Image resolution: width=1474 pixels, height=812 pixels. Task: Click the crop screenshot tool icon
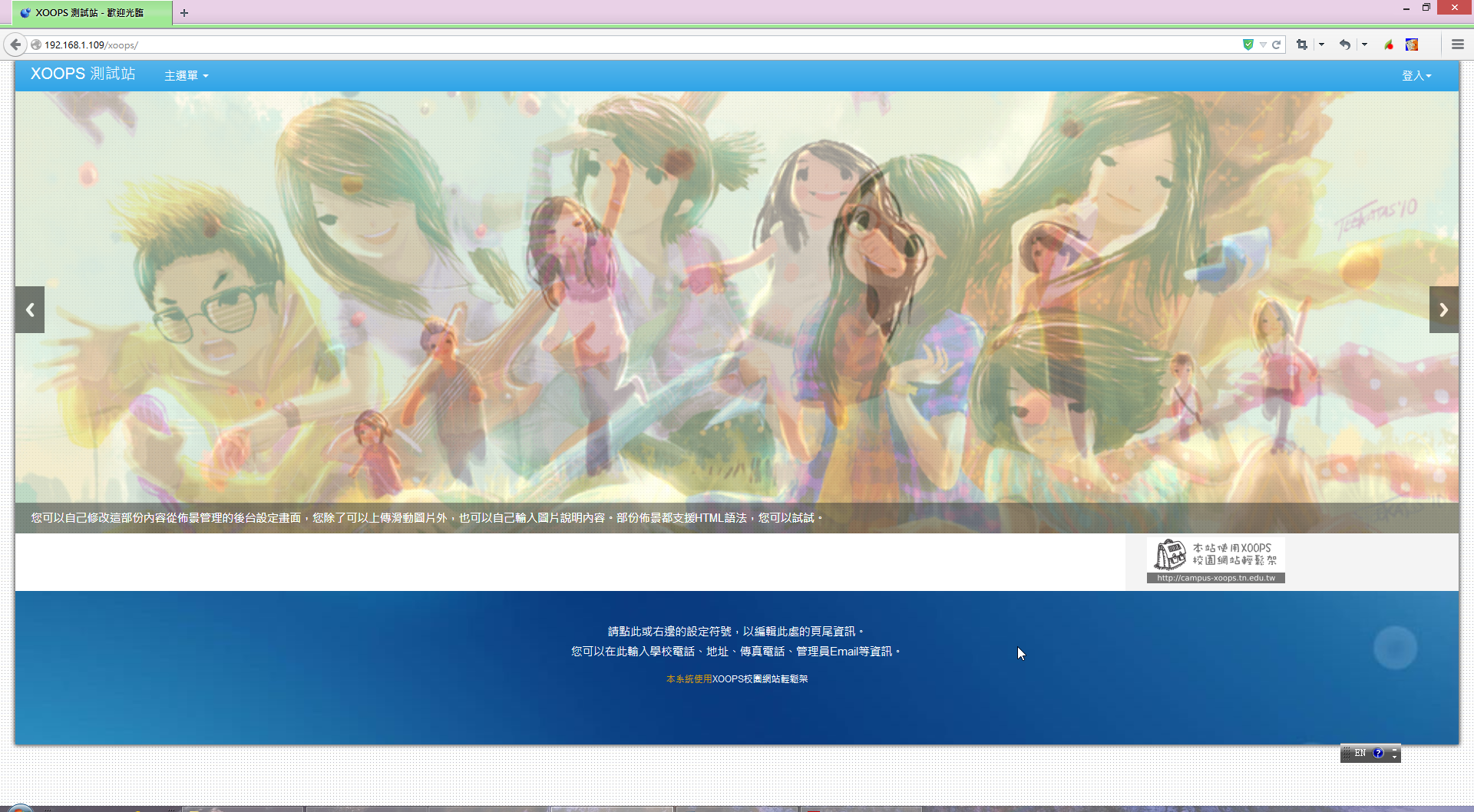click(x=1302, y=45)
